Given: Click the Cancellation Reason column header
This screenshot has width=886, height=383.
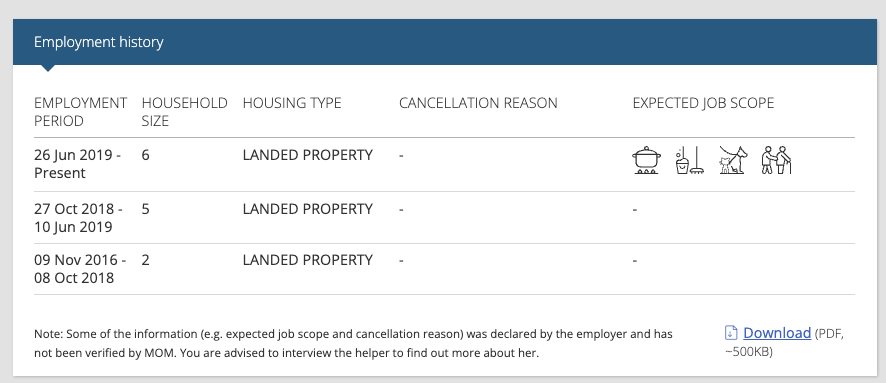Looking at the screenshot, I should point(478,103).
